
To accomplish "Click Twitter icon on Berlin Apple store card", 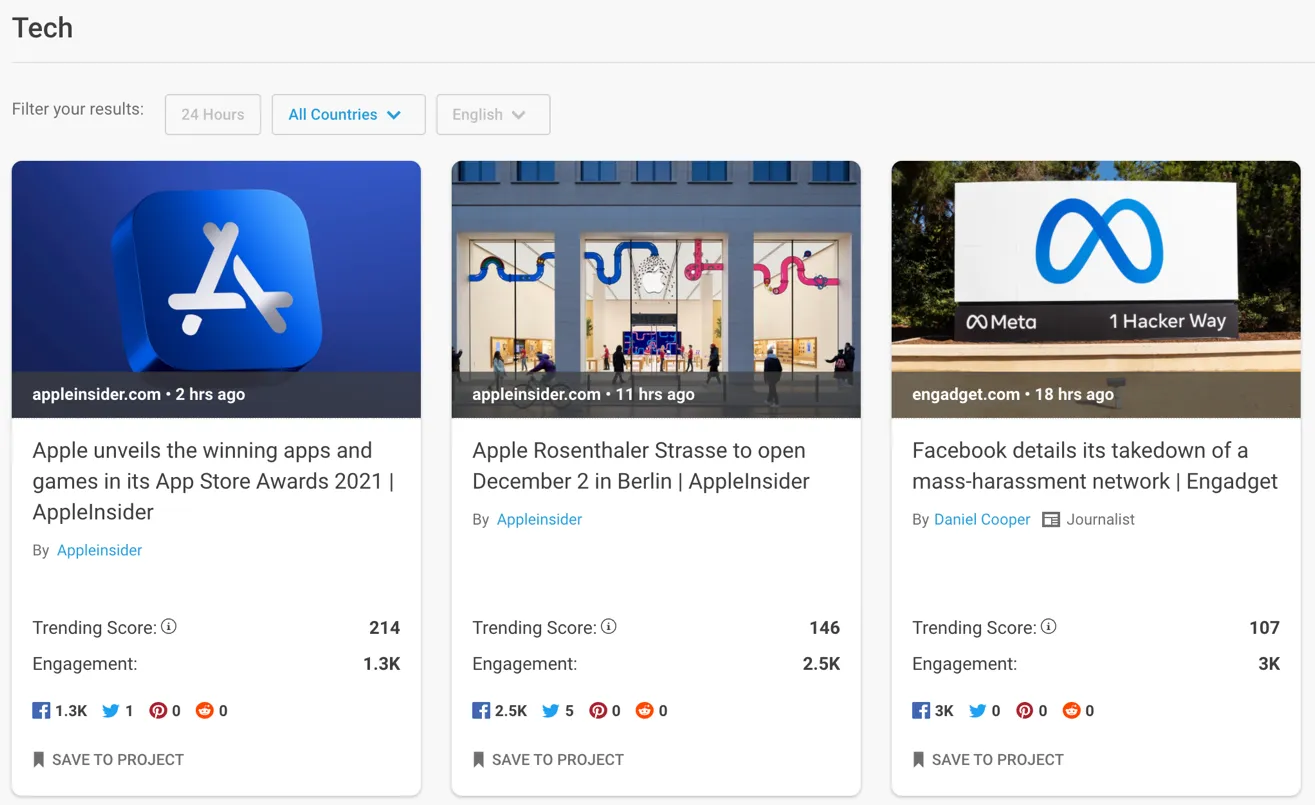I will coord(551,711).
